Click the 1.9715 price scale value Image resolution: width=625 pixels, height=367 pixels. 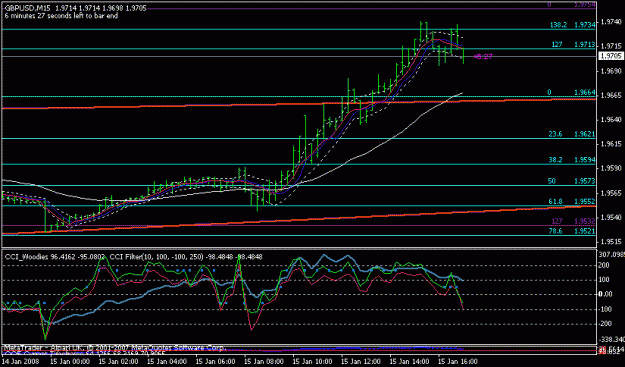[x=611, y=47]
